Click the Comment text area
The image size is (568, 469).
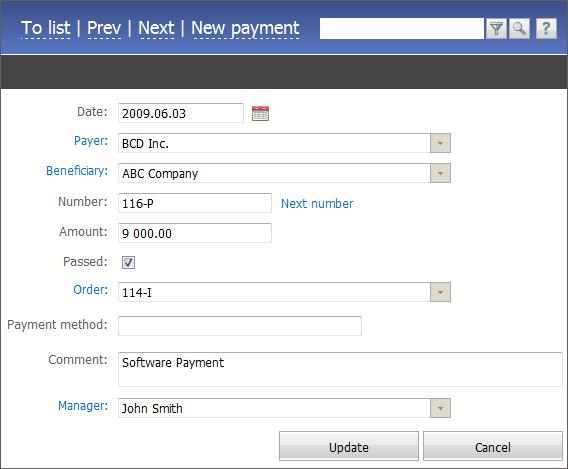click(x=340, y=369)
